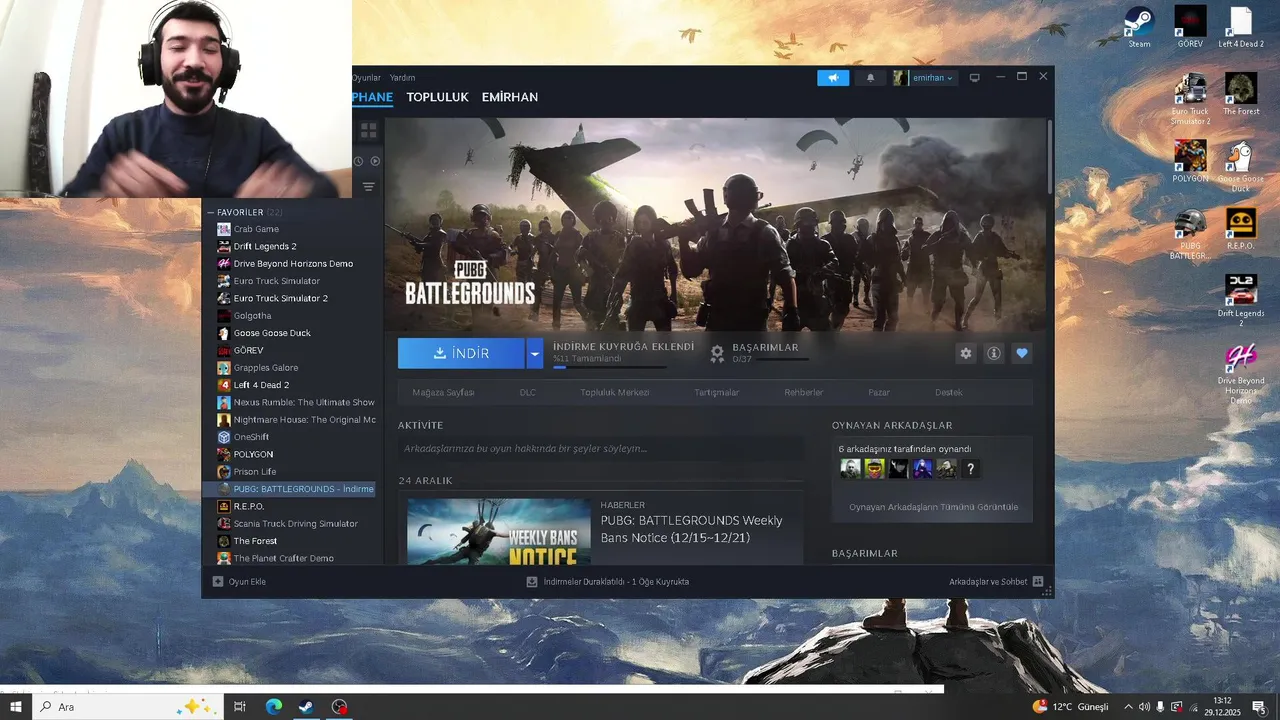Screen dimensions: 1280x720
Task: Open Windows Start menu
Action: click(15, 707)
